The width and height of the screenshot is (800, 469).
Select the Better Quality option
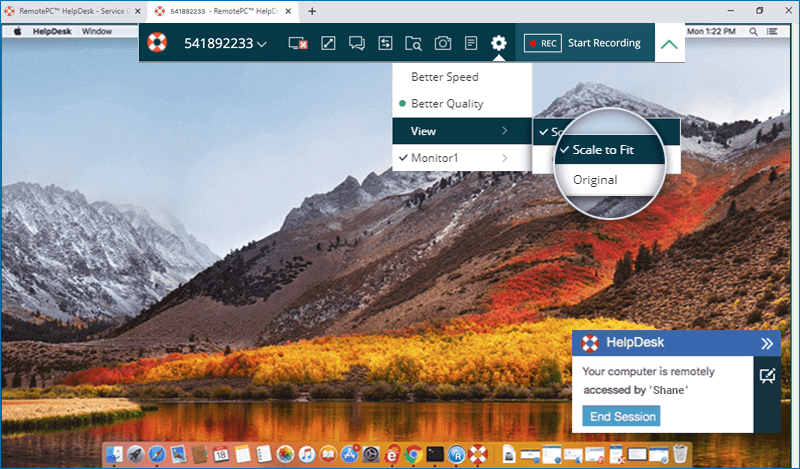[446, 104]
